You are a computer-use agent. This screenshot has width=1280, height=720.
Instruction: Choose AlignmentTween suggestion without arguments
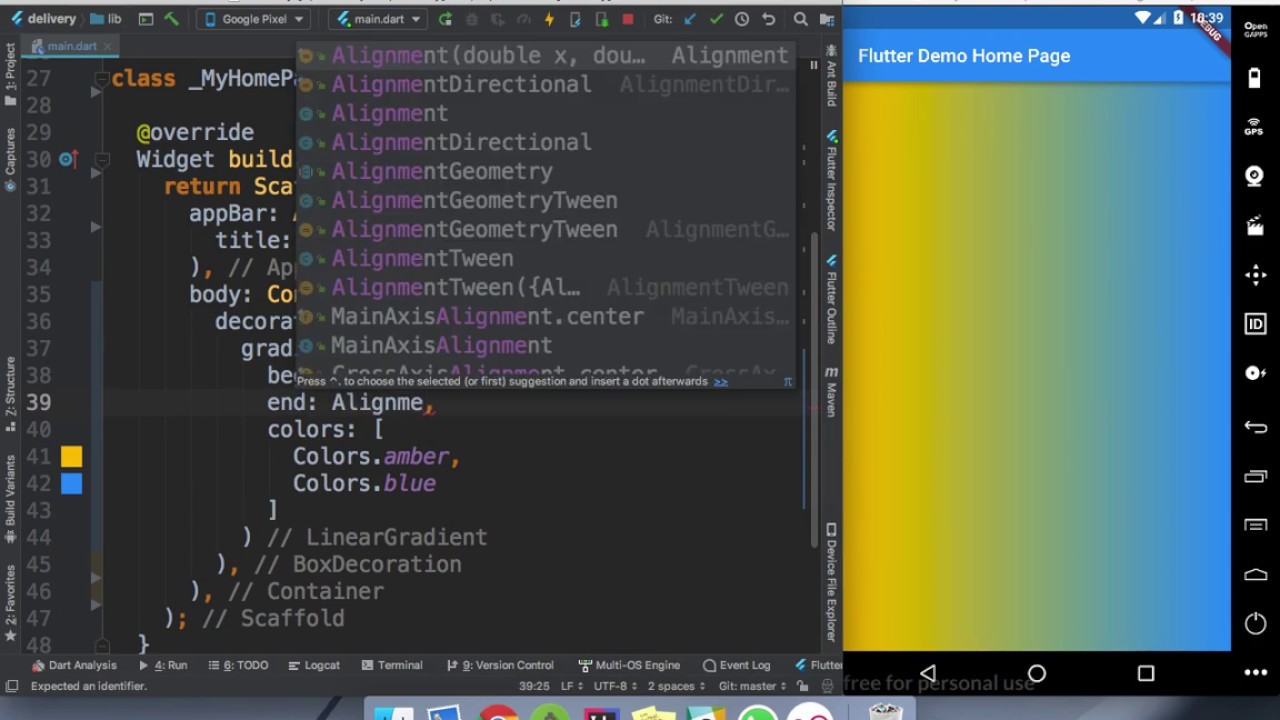(x=545, y=258)
